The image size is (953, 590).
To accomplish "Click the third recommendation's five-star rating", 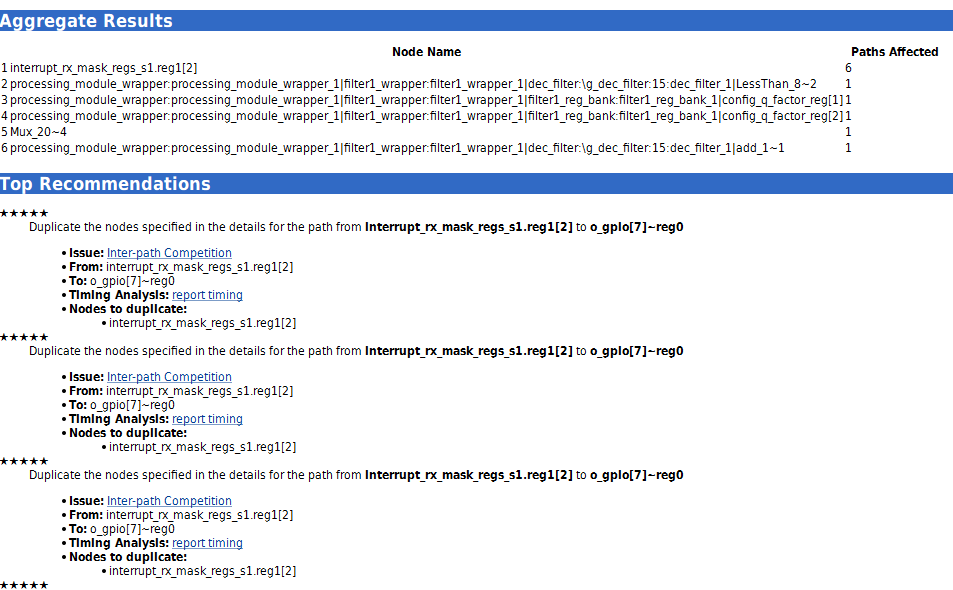I will (24, 461).
